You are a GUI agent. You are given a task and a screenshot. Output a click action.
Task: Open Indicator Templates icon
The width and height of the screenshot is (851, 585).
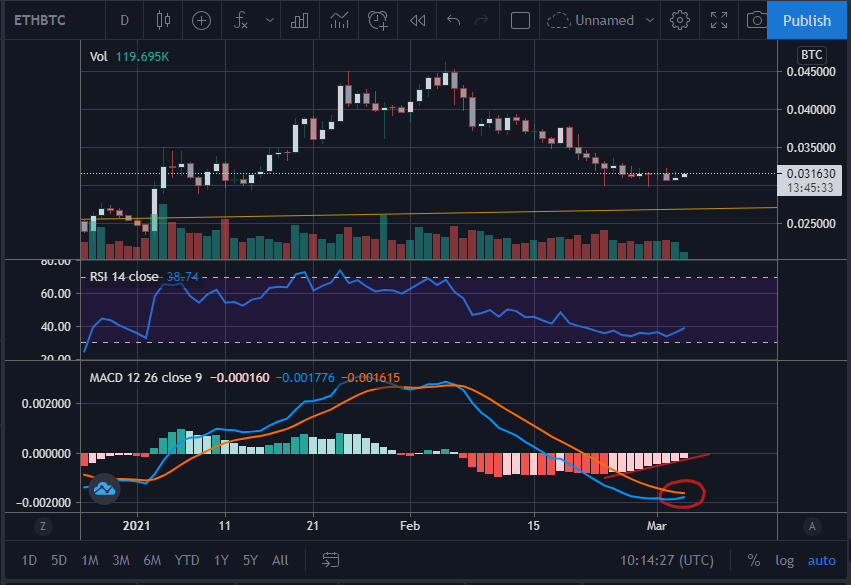pyautogui.click(x=340, y=21)
